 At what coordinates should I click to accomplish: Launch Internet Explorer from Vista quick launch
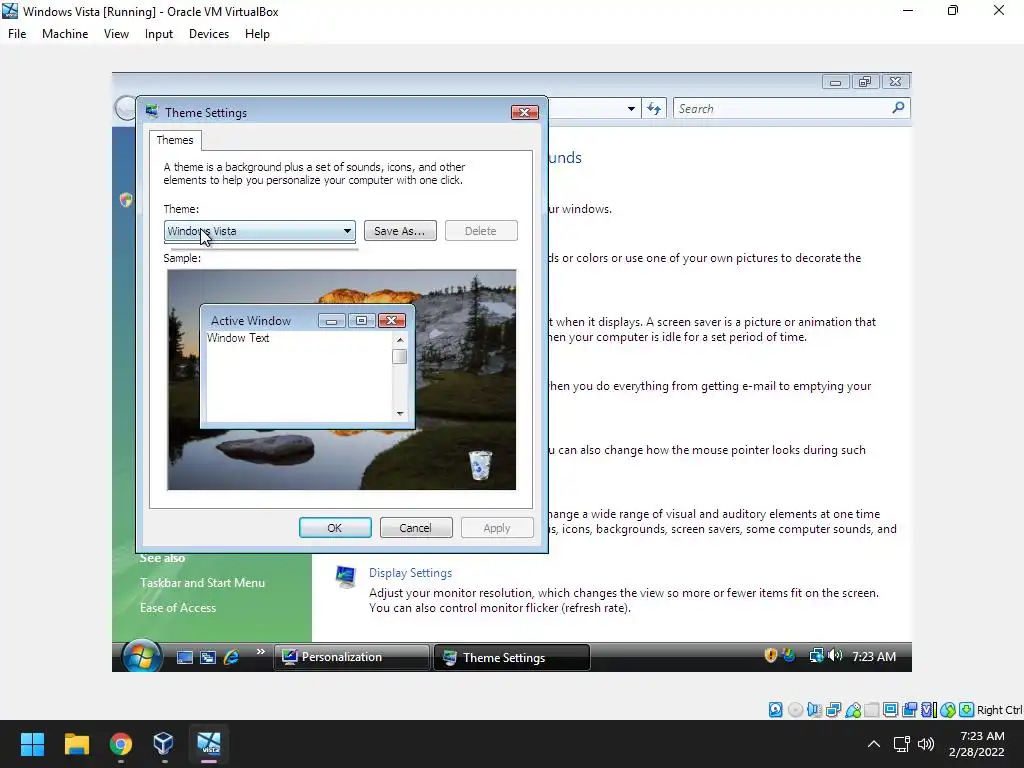(x=231, y=657)
